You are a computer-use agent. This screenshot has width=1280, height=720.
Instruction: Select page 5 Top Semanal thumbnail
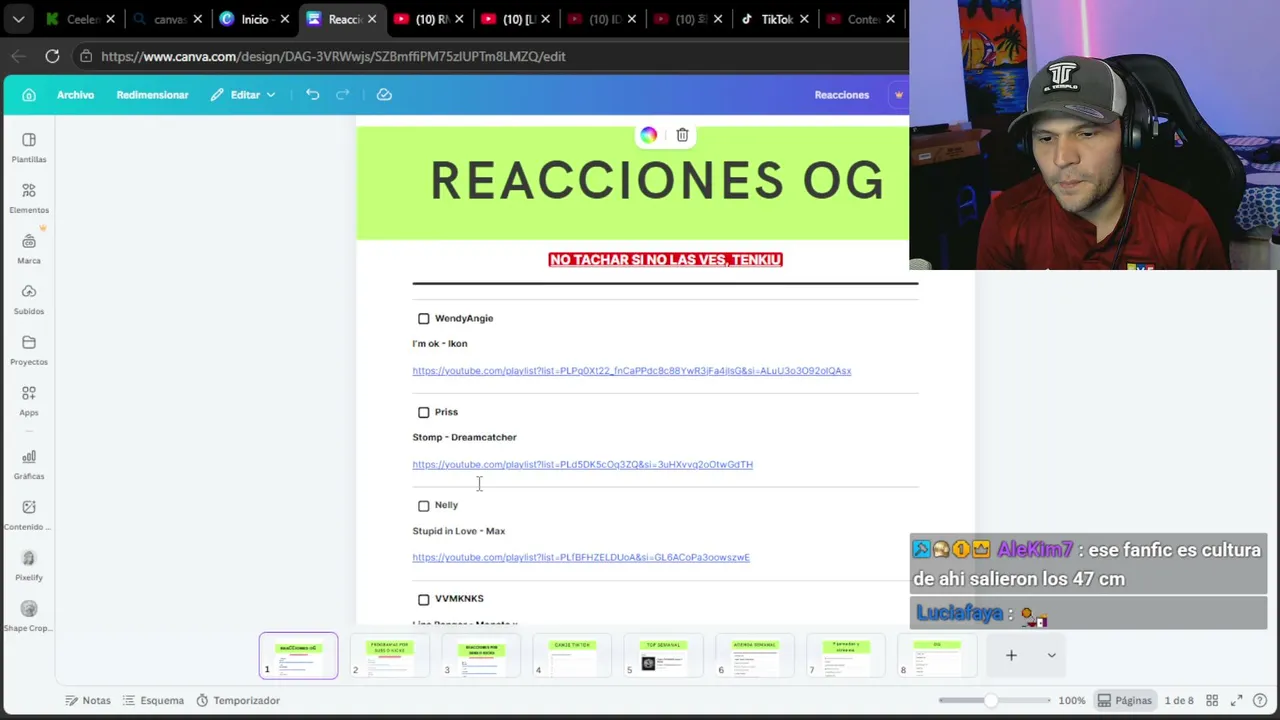click(x=664, y=656)
